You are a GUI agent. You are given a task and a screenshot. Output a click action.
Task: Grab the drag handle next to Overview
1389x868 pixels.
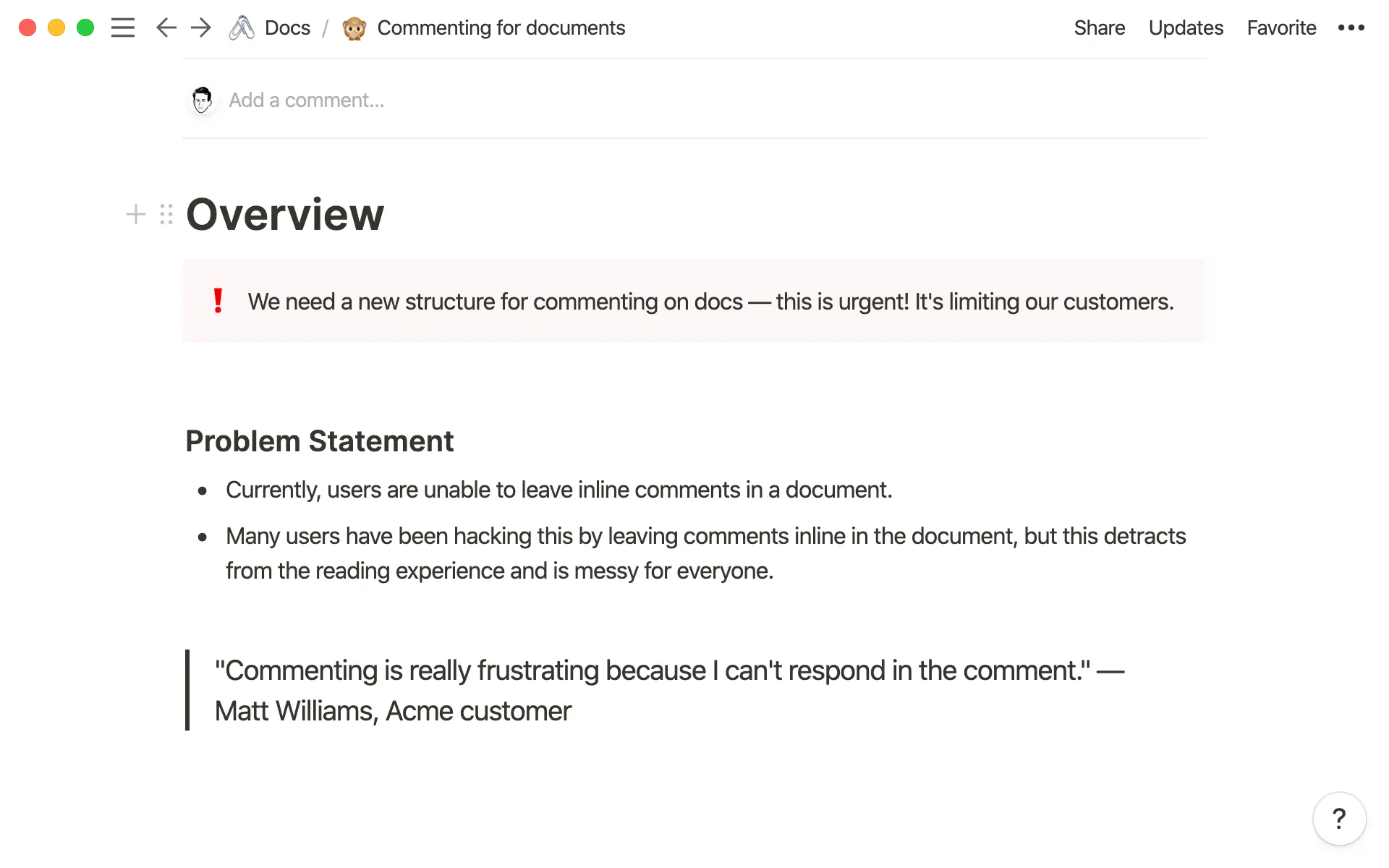[166, 214]
